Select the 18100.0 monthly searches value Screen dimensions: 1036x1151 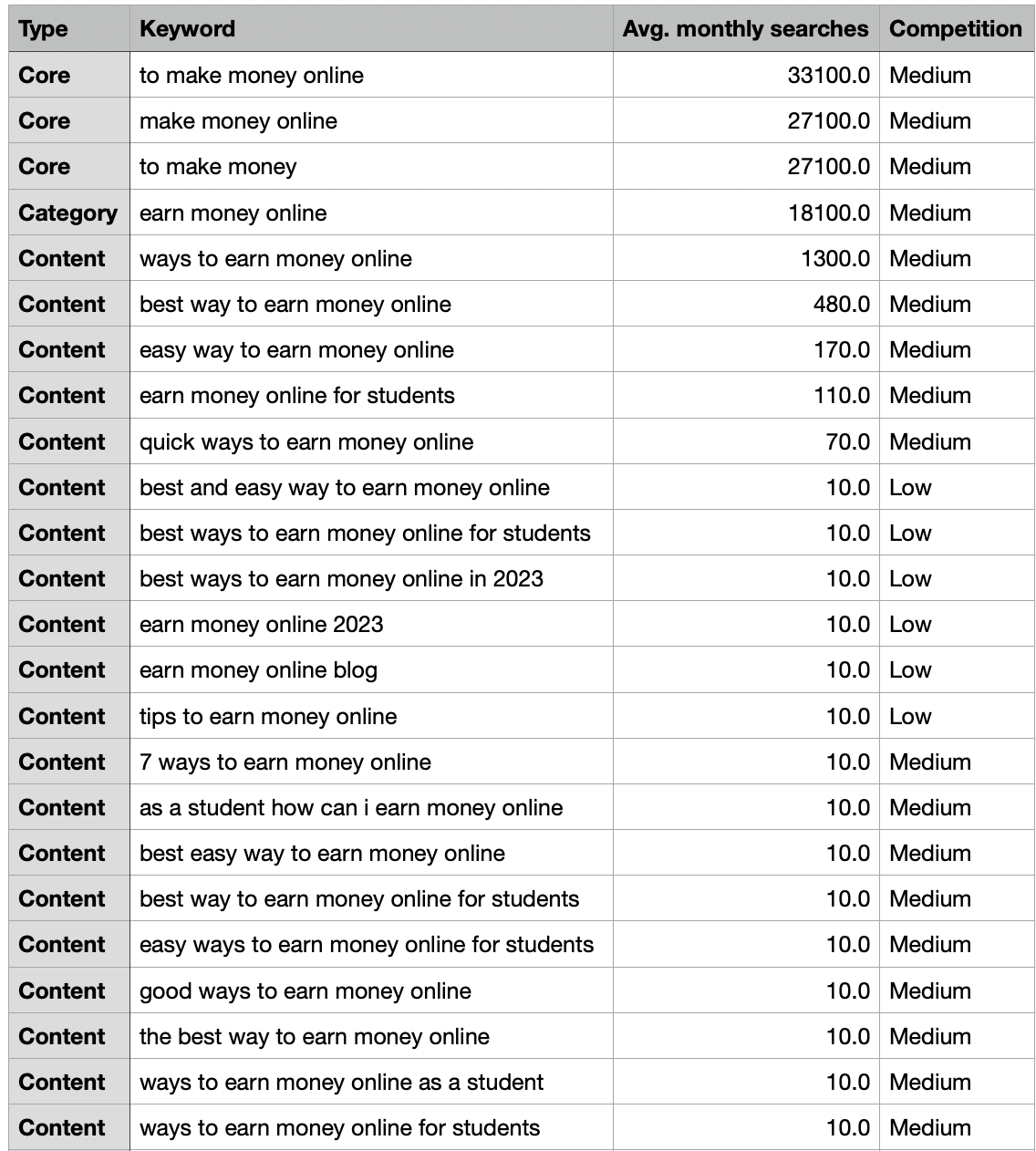(x=828, y=213)
